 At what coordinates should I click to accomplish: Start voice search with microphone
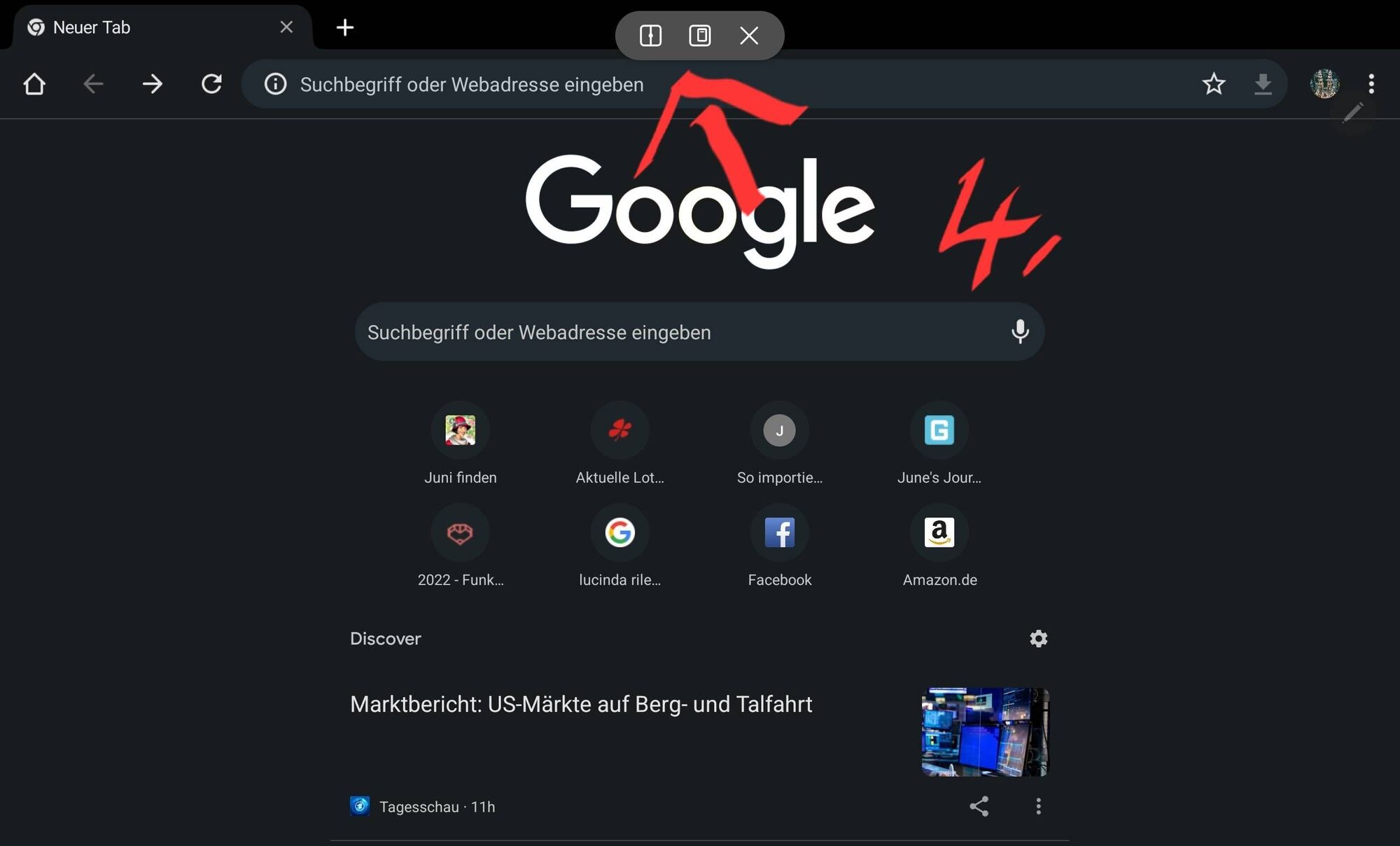pyautogui.click(x=1020, y=332)
